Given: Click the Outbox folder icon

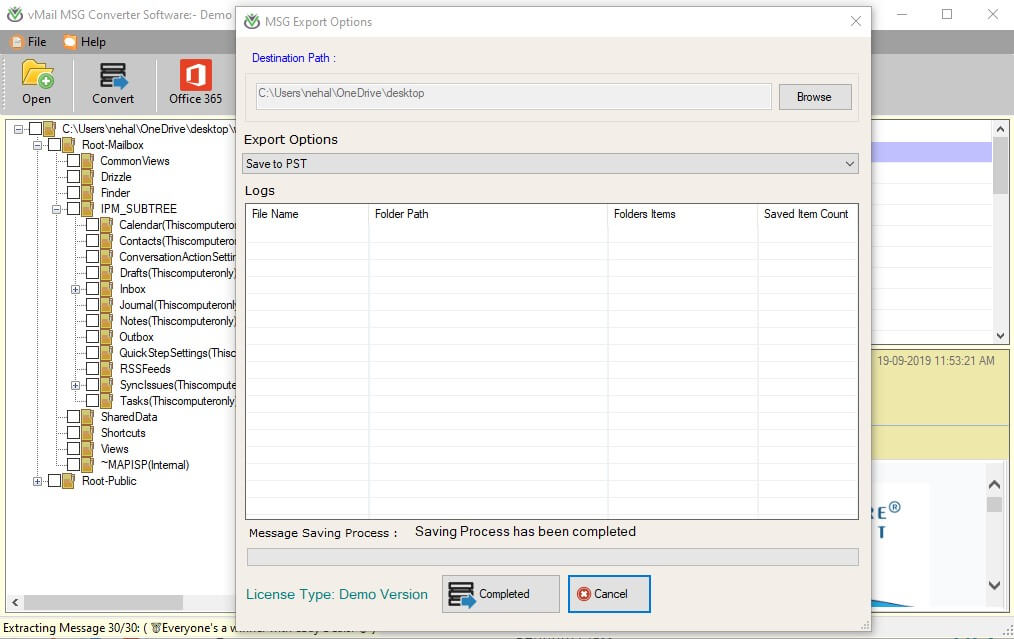Looking at the screenshot, I should click(107, 337).
